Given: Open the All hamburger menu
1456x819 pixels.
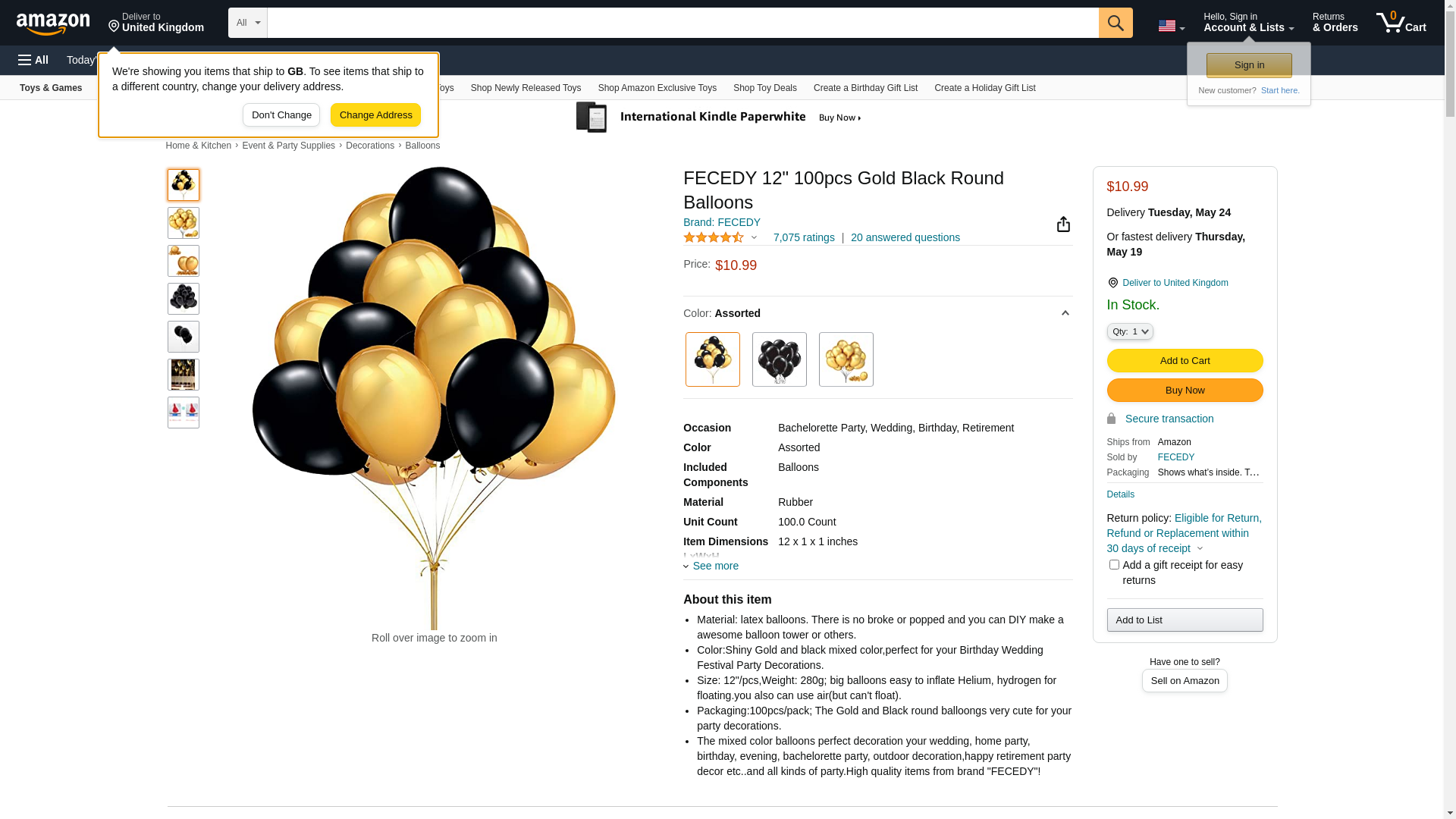Looking at the screenshot, I should tap(33, 60).
